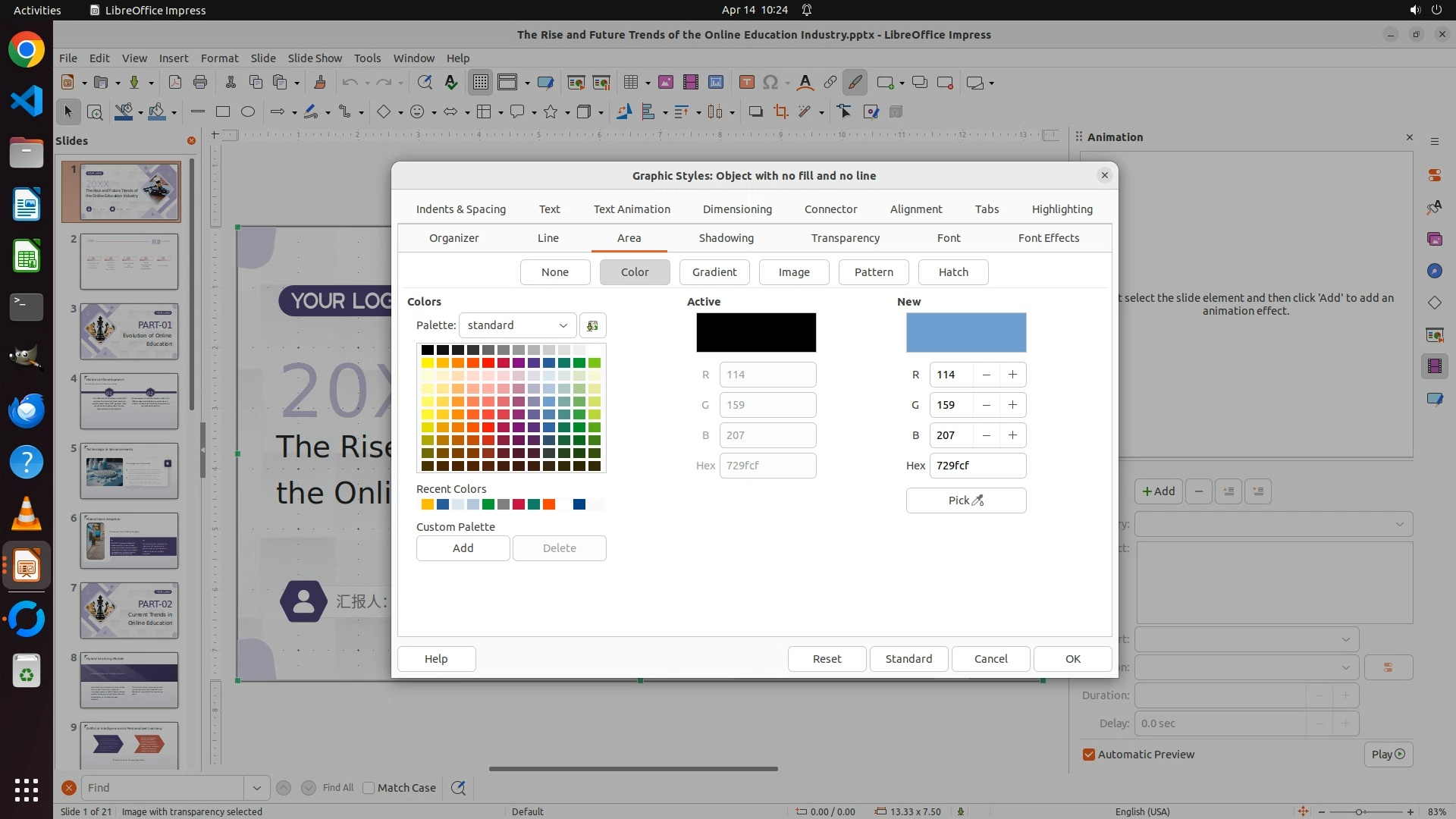Image resolution: width=1456 pixels, height=819 pixels.
Task: Enable the Match Case checkbox
Action: click(x=369, y=788)
